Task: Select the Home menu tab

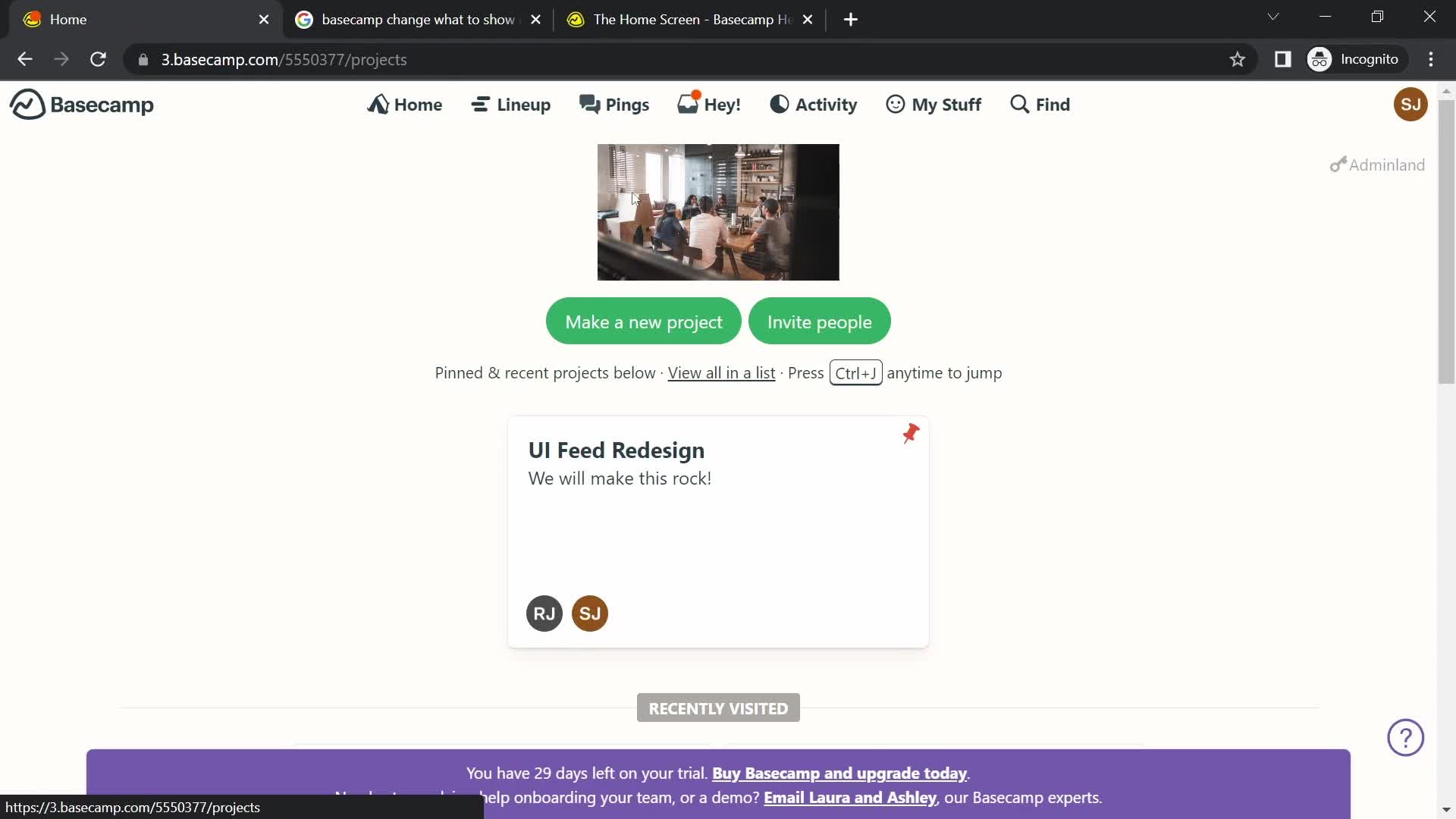Action: coord(405,104)
